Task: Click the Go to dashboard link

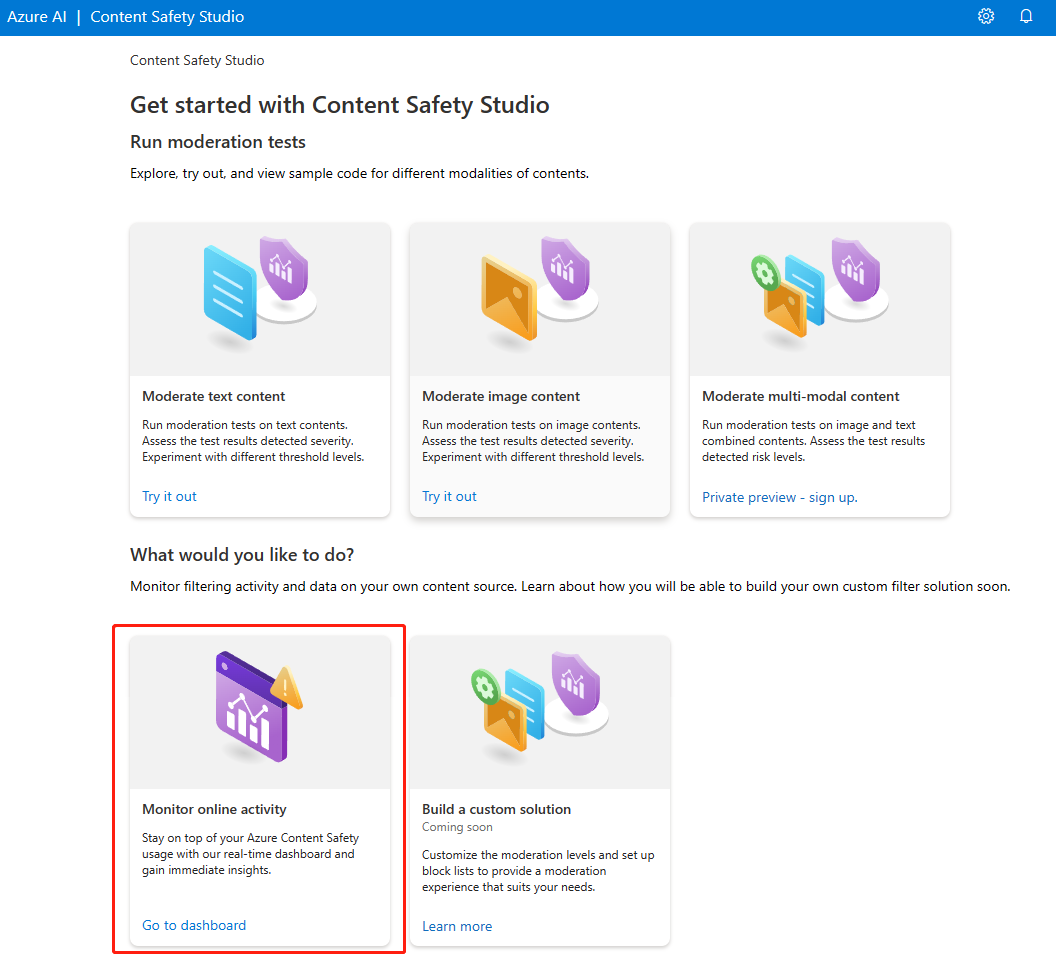Action: (x=194, y=925)
